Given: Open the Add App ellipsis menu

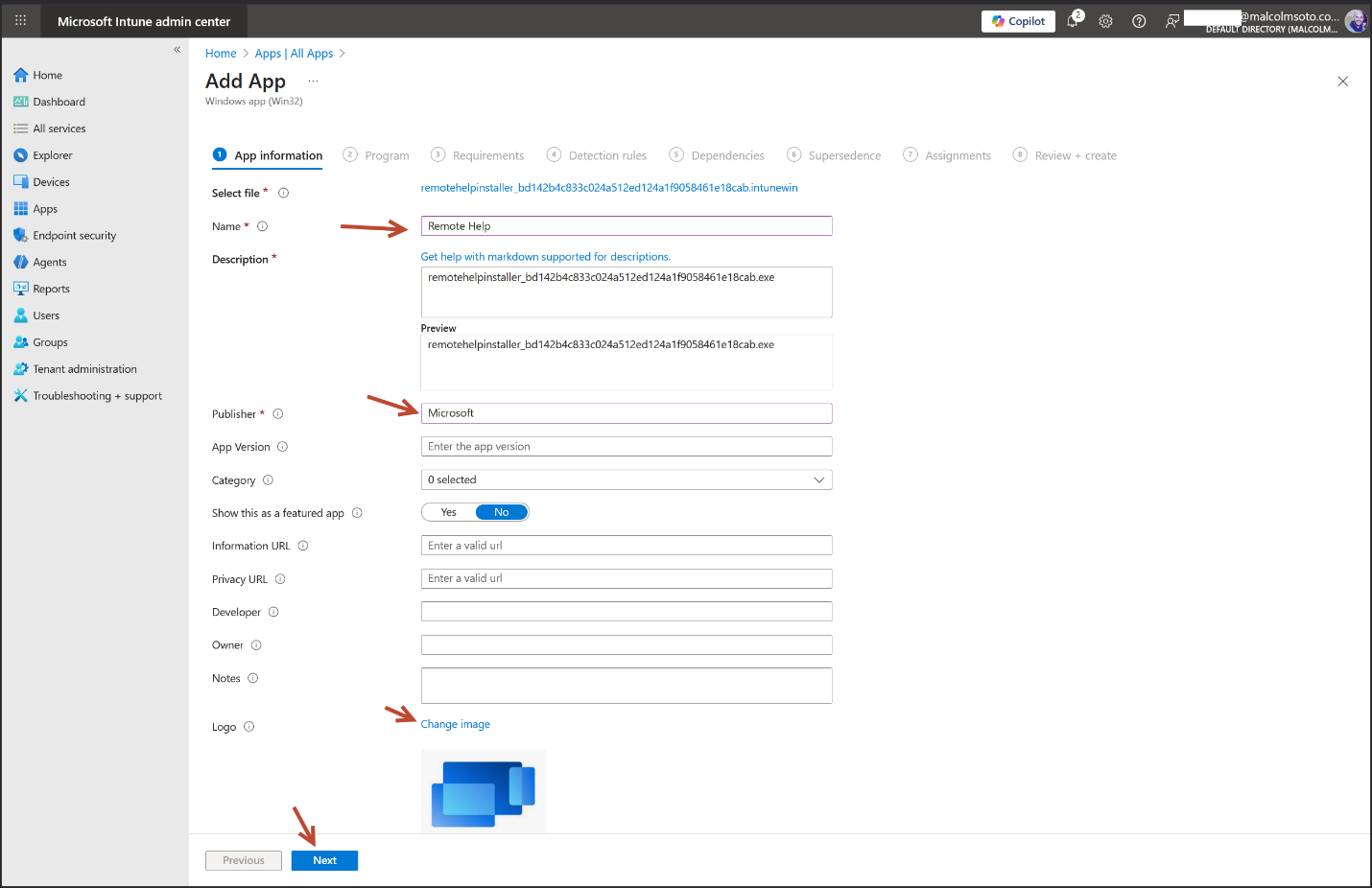Looking at the screenshot, I should point(313,82).
